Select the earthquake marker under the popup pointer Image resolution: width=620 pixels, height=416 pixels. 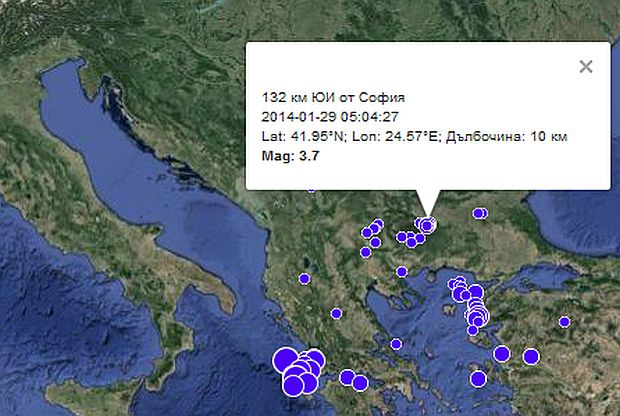427,226
